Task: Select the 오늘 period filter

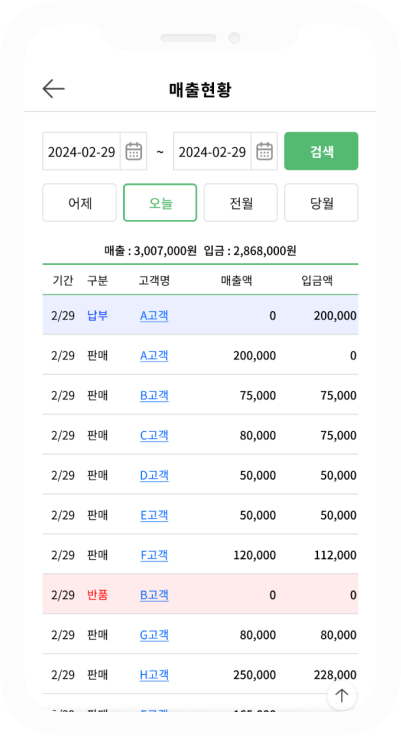Action: pos(160,202)
